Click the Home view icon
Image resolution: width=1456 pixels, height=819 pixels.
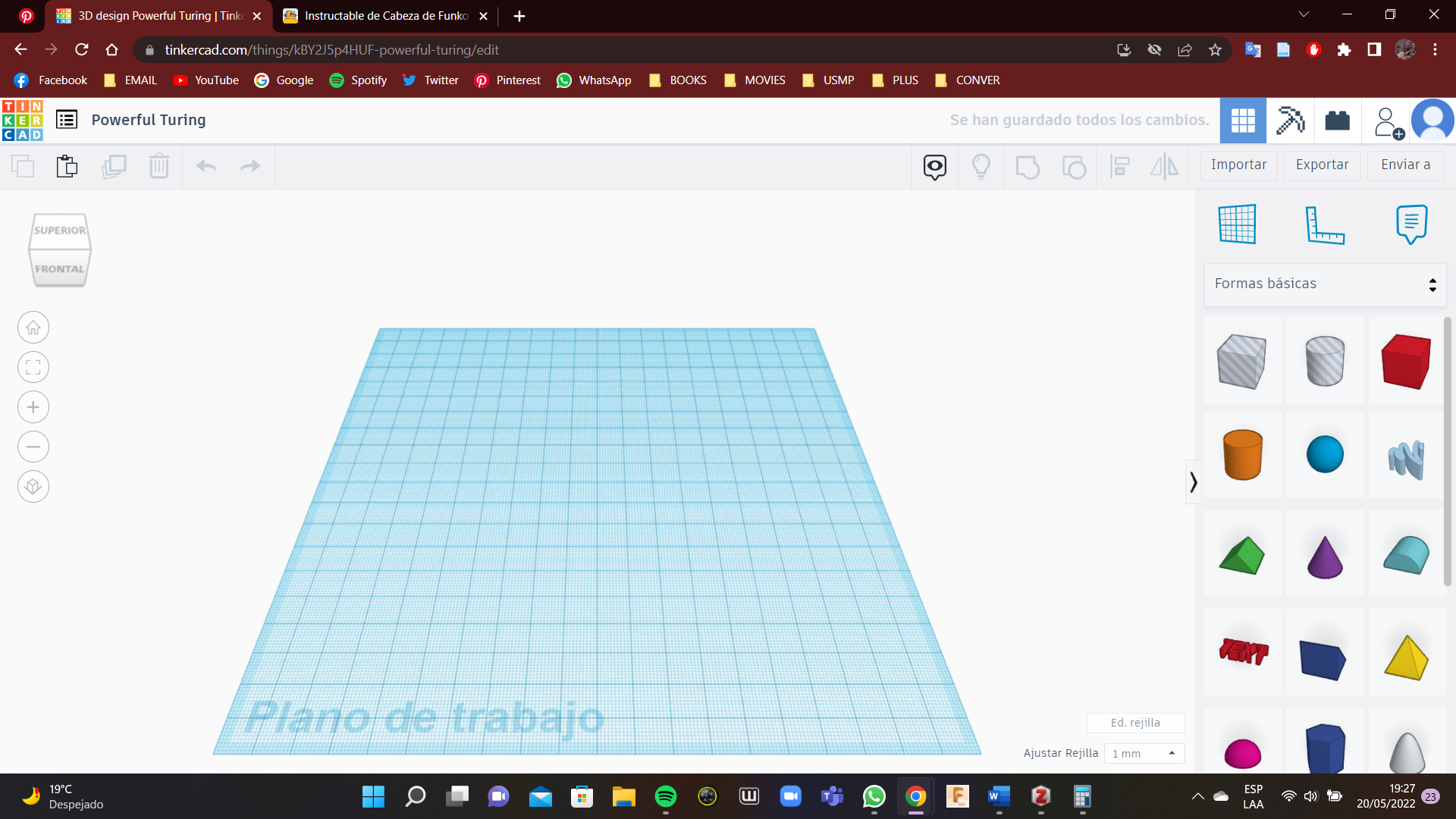(x=33, y=328)
